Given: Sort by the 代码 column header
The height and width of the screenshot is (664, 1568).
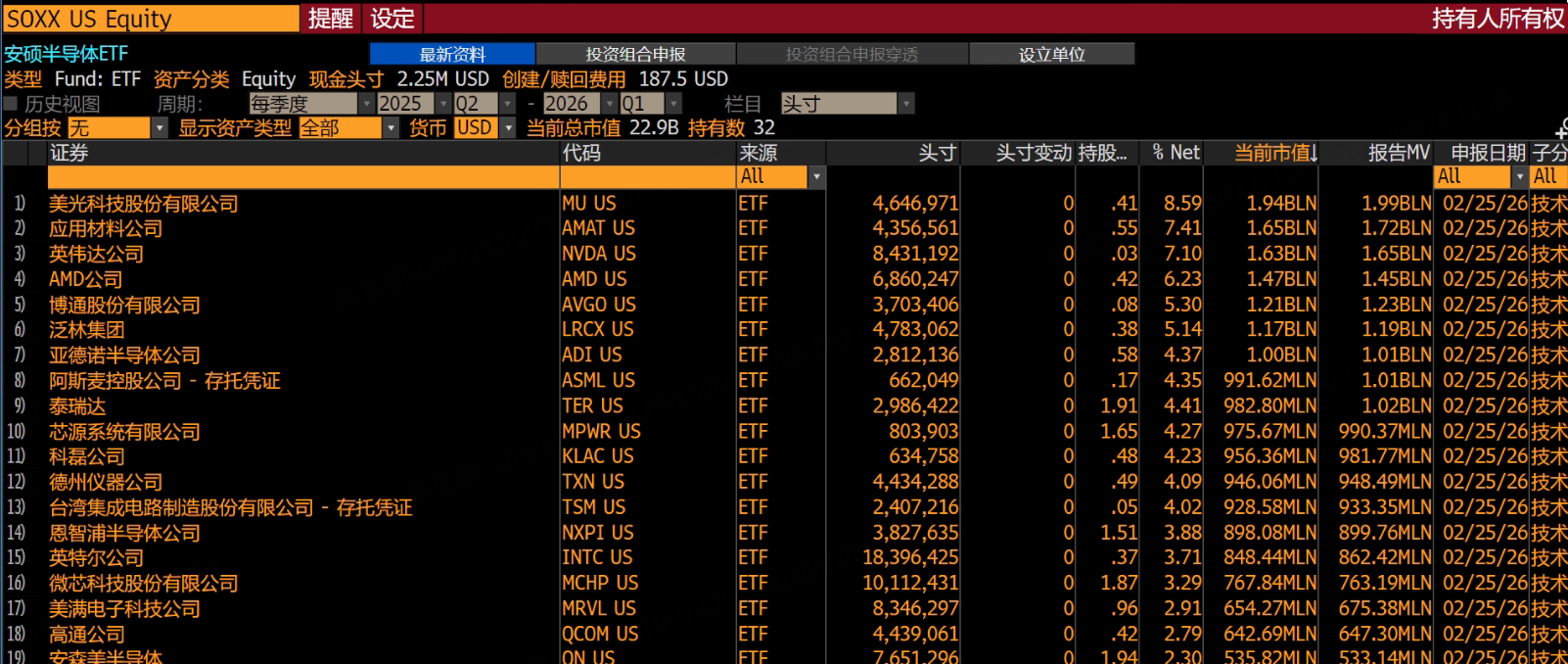Looking at the screenshot, I should (648, 153).
